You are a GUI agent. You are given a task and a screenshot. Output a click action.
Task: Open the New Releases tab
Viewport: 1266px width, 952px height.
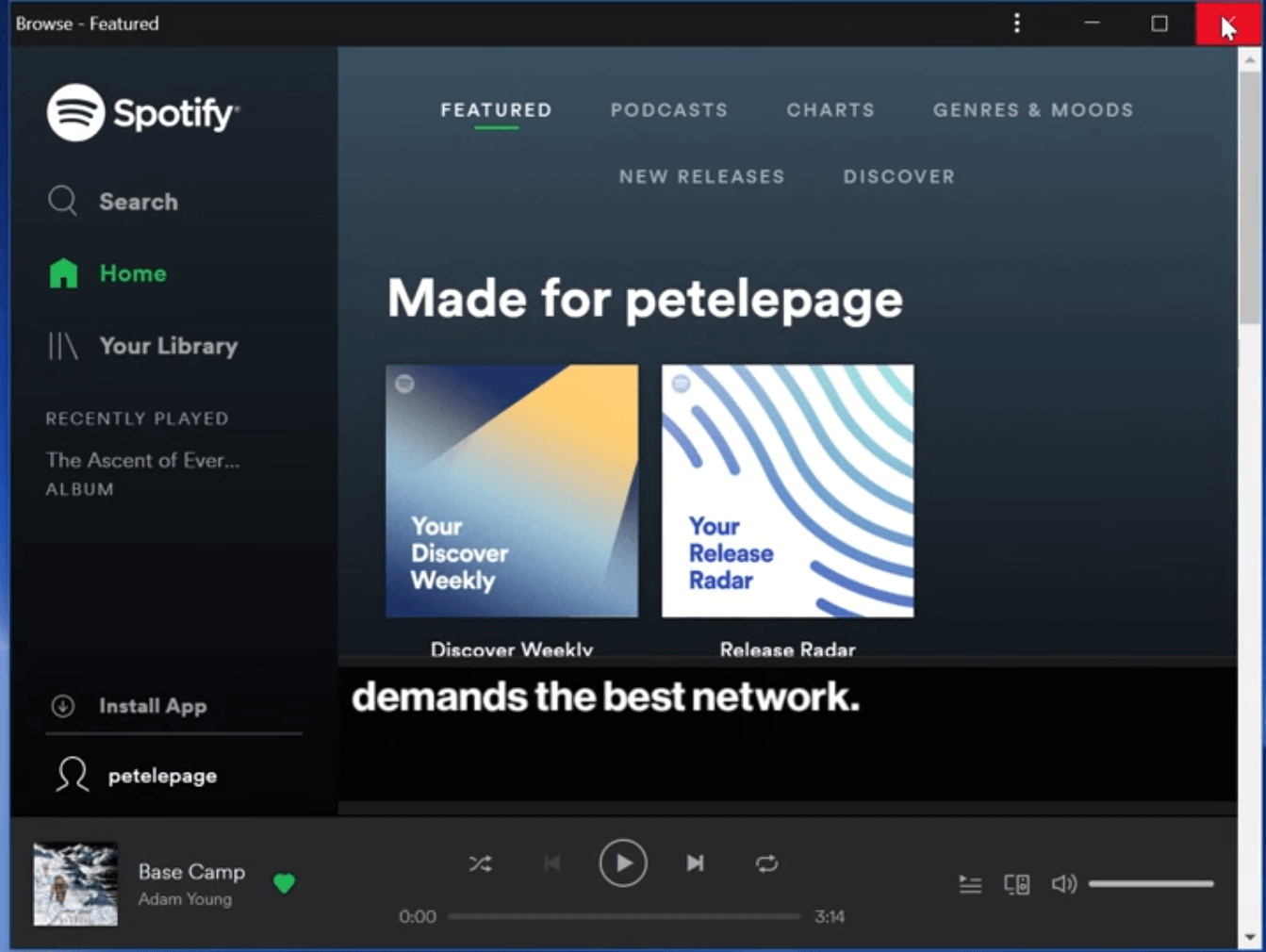(x=701, y=177)
